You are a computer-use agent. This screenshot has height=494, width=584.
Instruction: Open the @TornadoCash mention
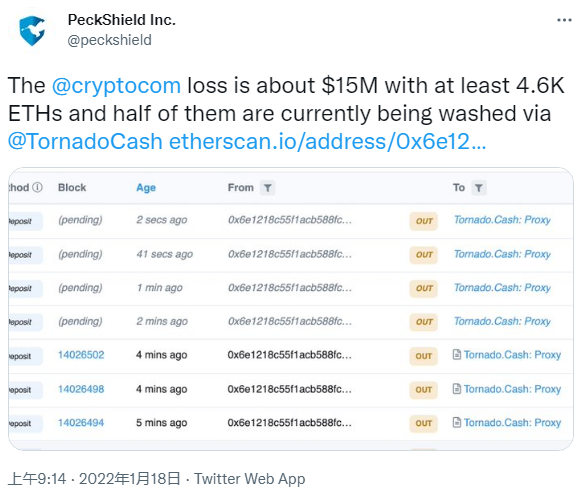tap(85, 142)
